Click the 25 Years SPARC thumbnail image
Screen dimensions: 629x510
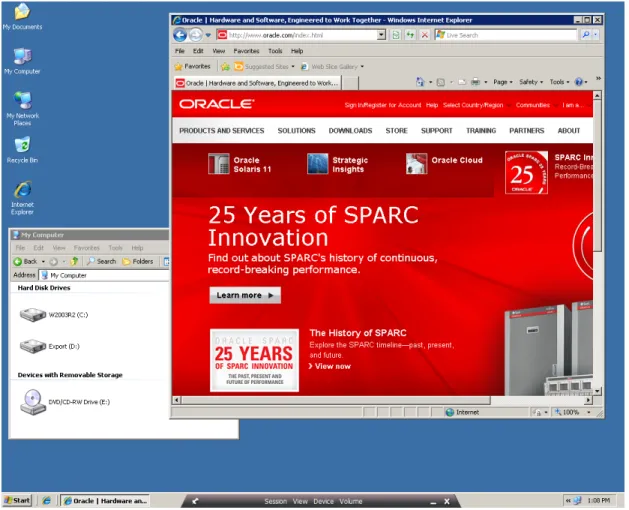pyautogui.click(x=254, y=360)
